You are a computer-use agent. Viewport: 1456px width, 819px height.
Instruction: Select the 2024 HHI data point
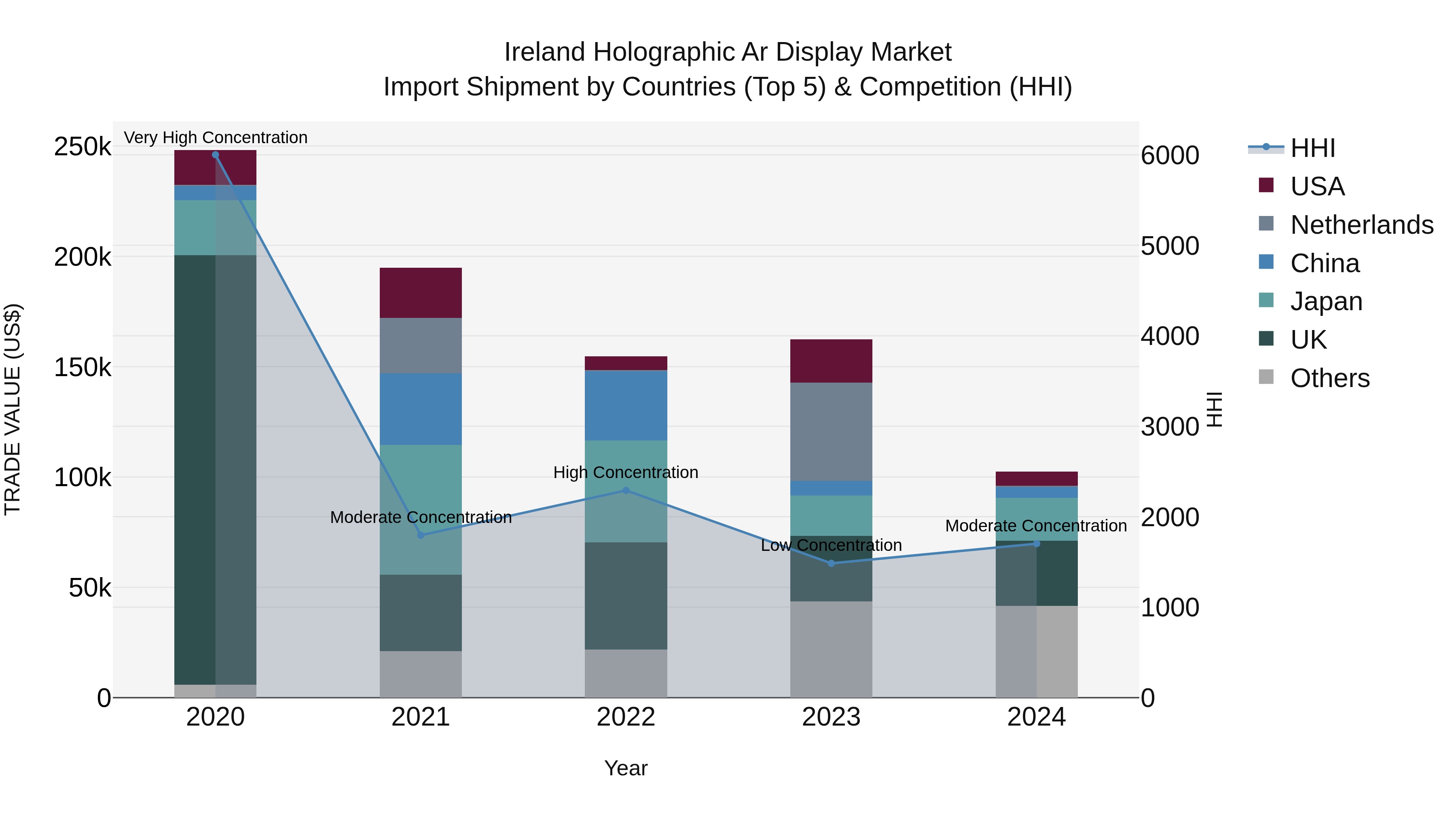1037,544
